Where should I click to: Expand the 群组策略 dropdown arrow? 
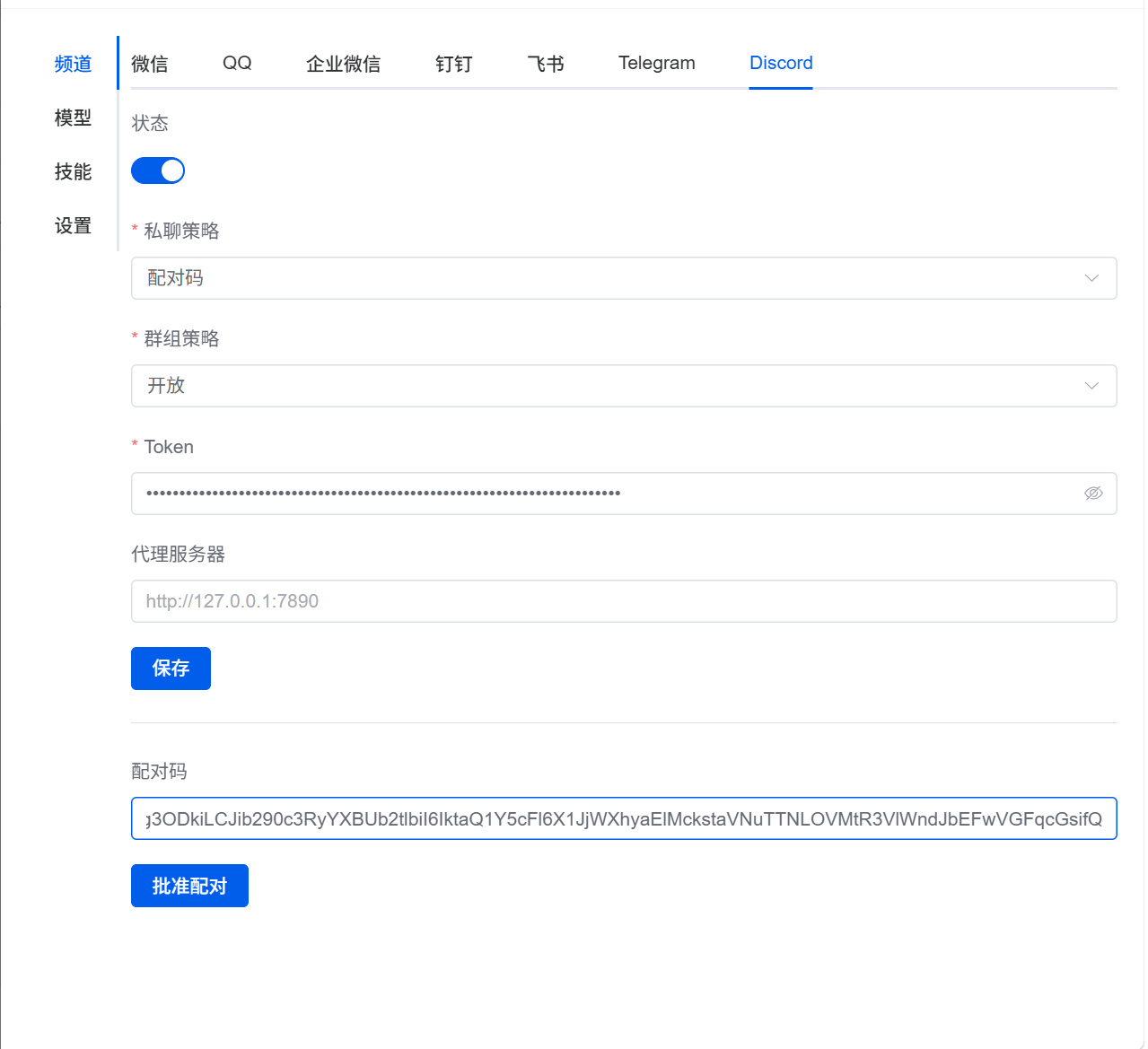pyautogui.click(x=1091, y=386)
